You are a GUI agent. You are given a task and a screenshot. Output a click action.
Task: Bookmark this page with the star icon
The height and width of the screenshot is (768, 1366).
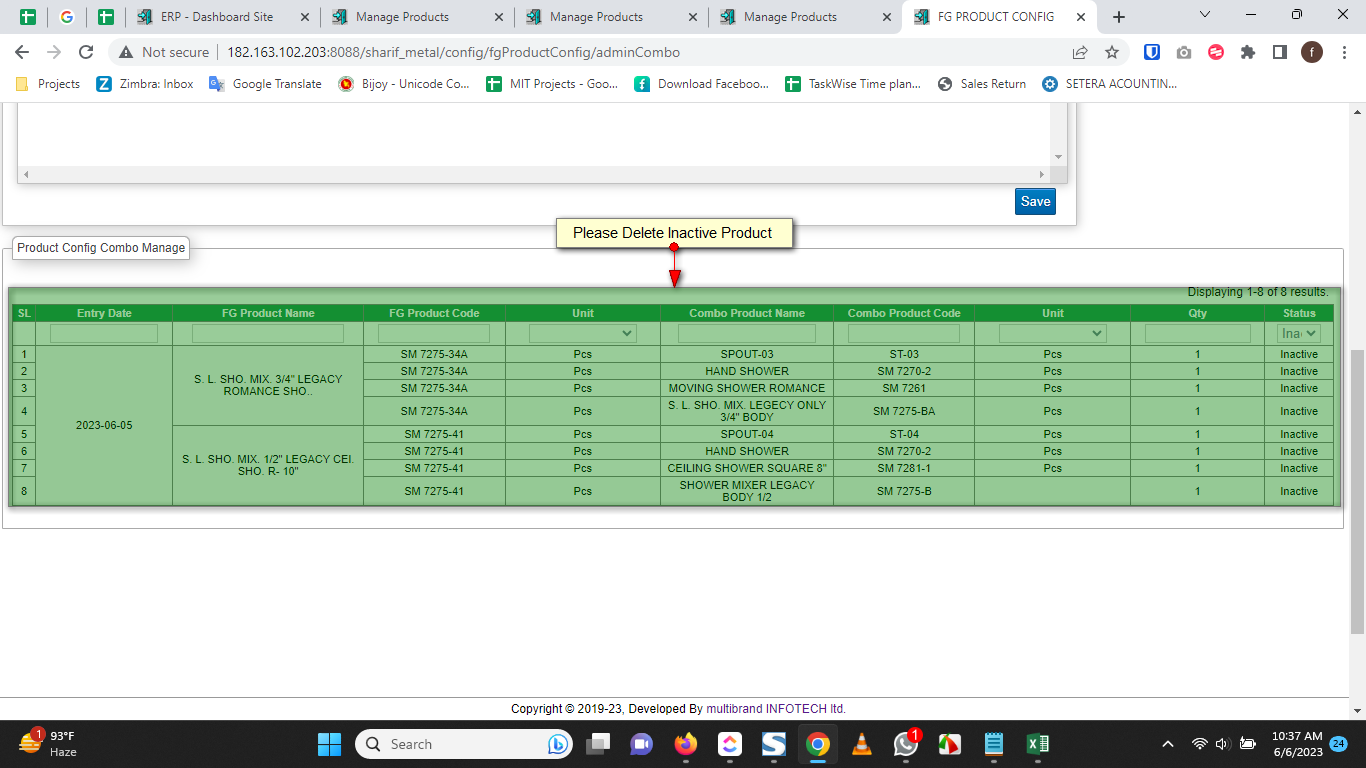[x=1111, y=52]
